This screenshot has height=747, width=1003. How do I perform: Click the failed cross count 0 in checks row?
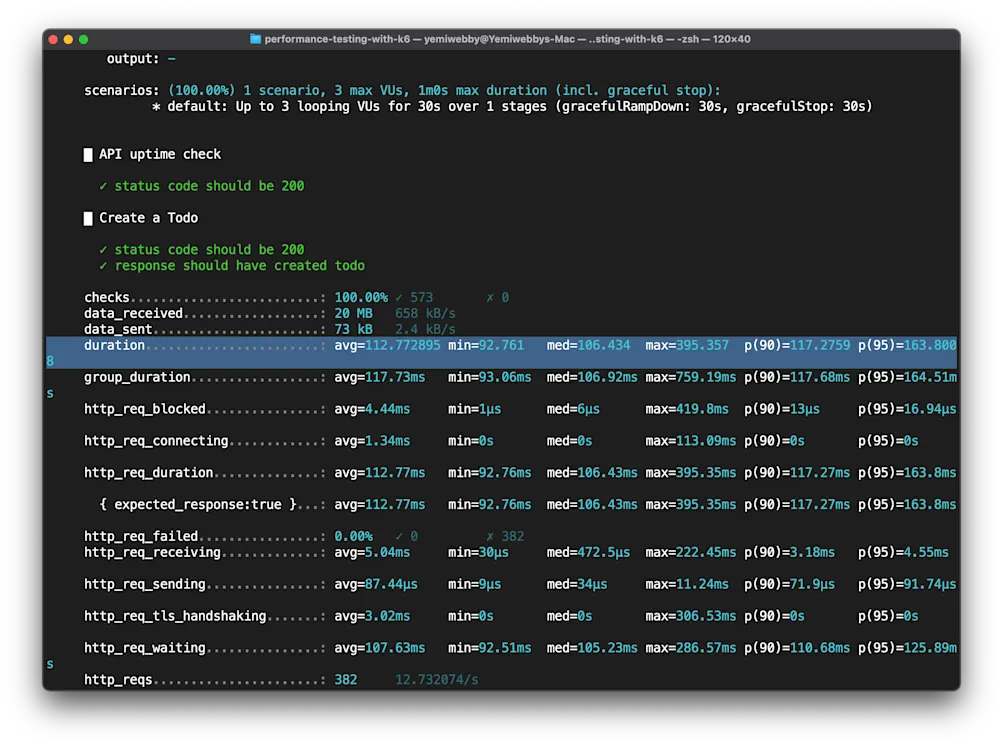[x=497, y=298]
